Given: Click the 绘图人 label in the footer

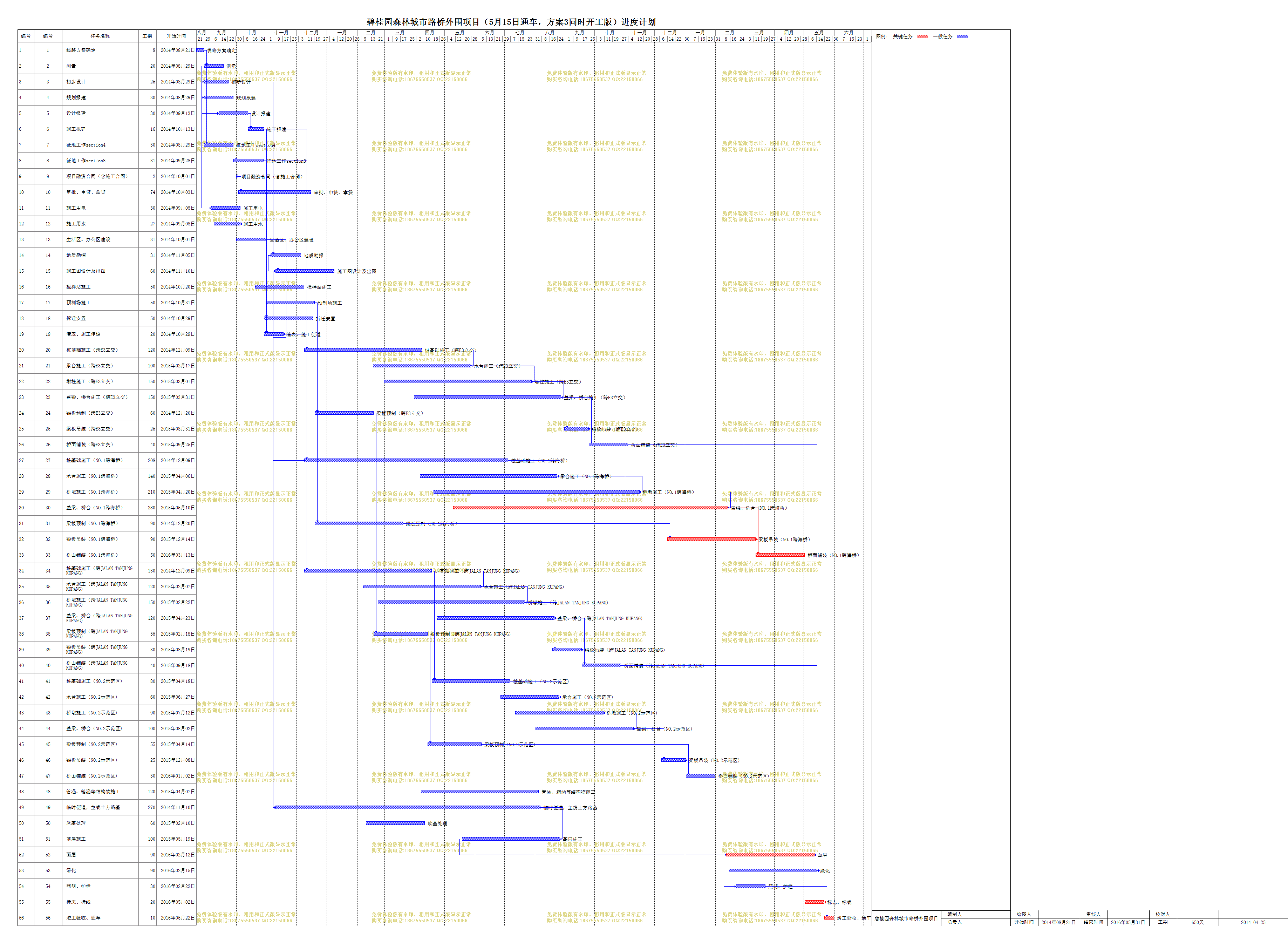Looking at the screenshot, I should click(1024, 915).
